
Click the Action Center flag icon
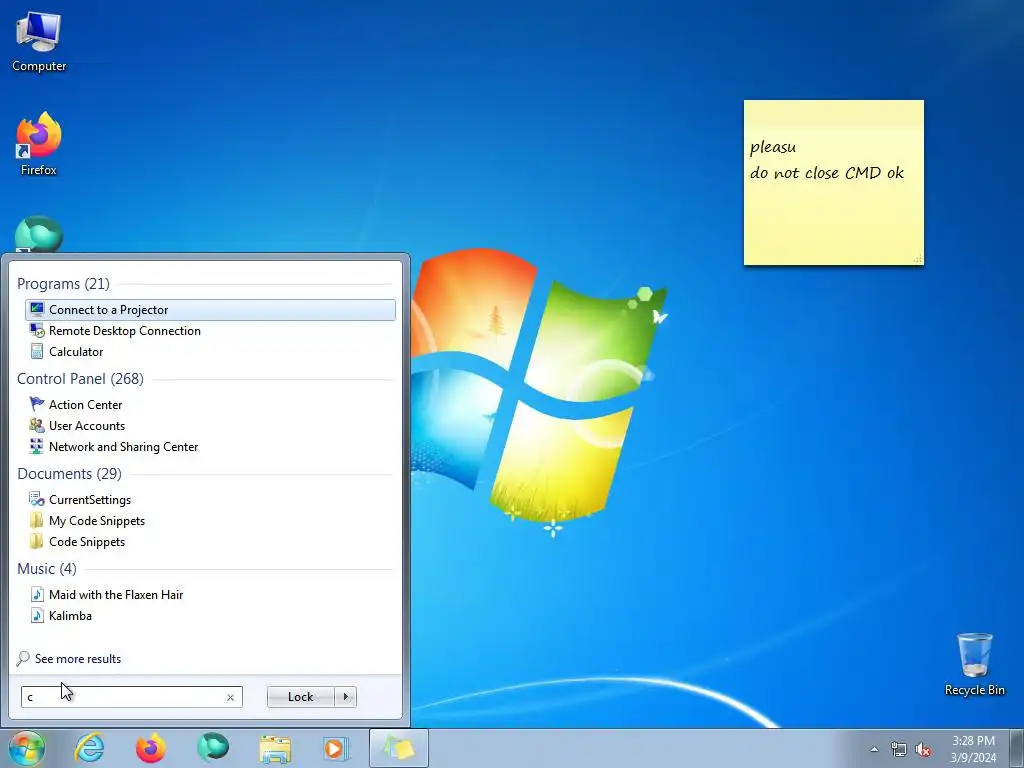(x=37, y=404)
